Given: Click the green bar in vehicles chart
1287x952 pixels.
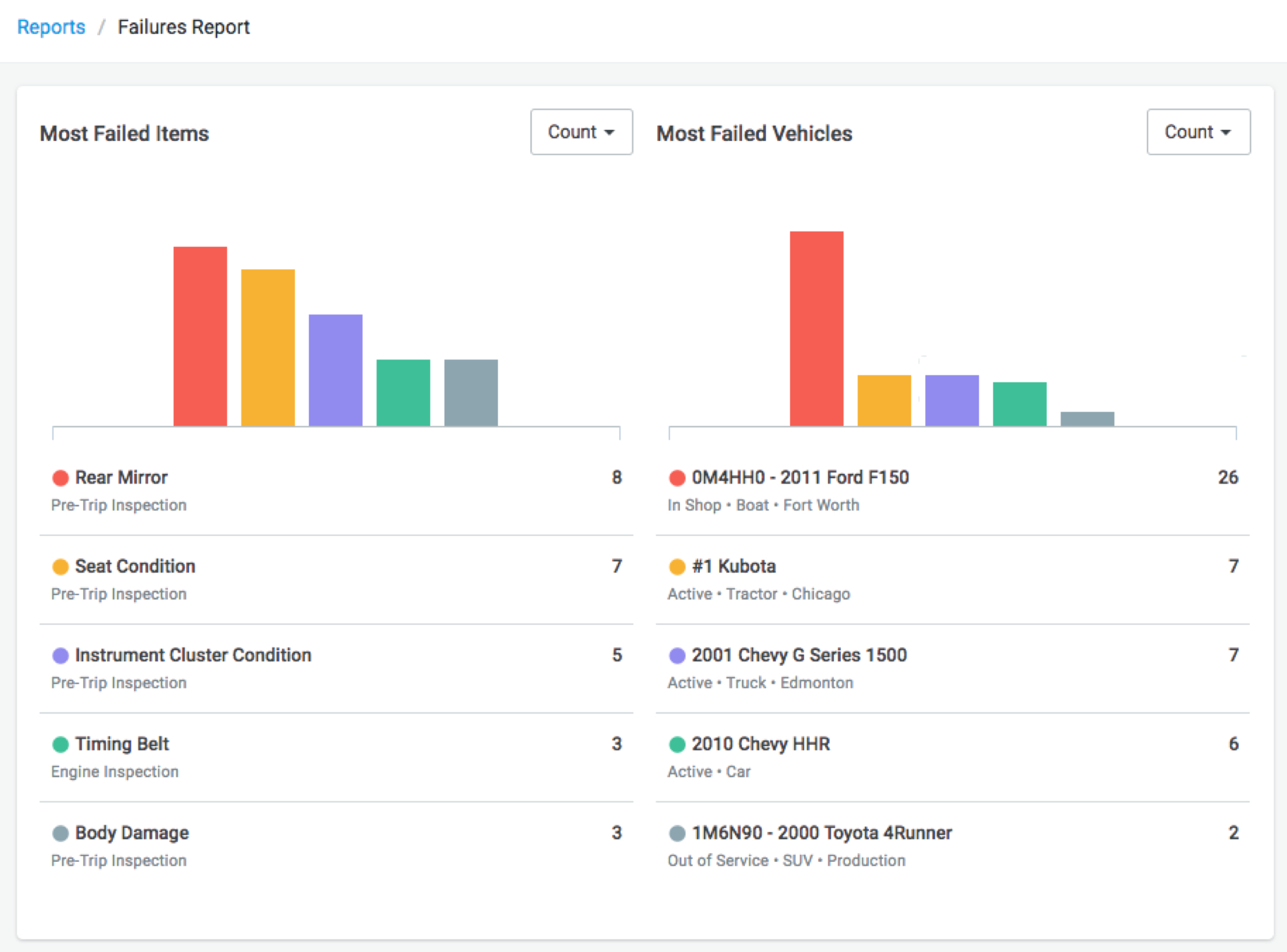Looking at the screenshot, I should [1019, 404].
